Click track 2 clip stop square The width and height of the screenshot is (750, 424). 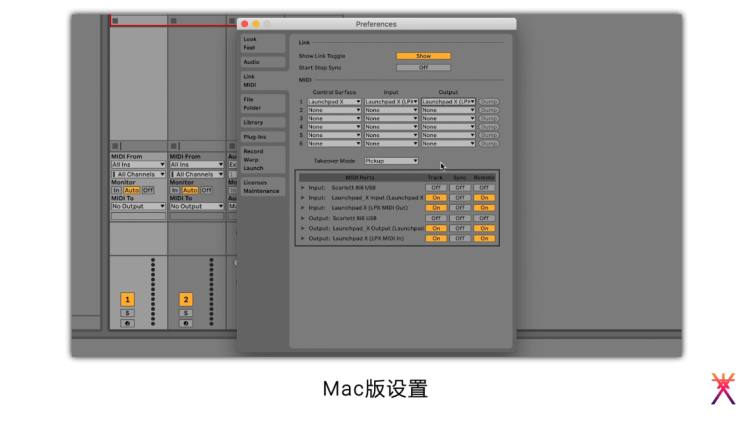174,146
